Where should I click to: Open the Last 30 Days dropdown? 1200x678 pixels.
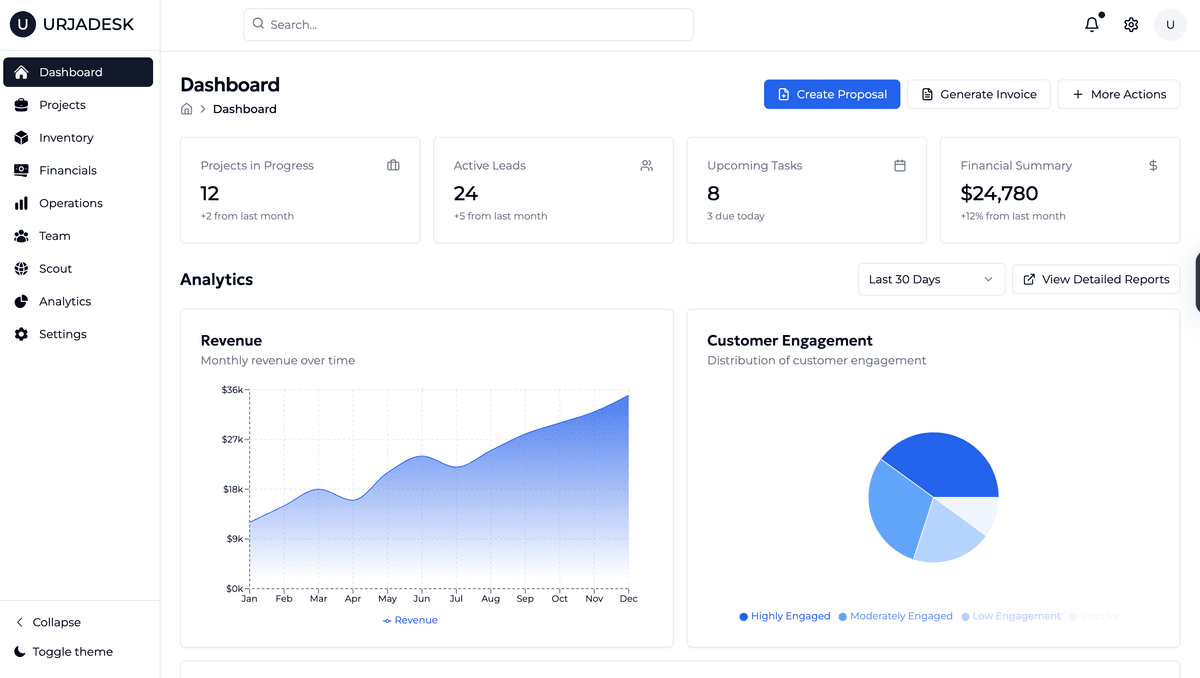[x=930, y=279]
